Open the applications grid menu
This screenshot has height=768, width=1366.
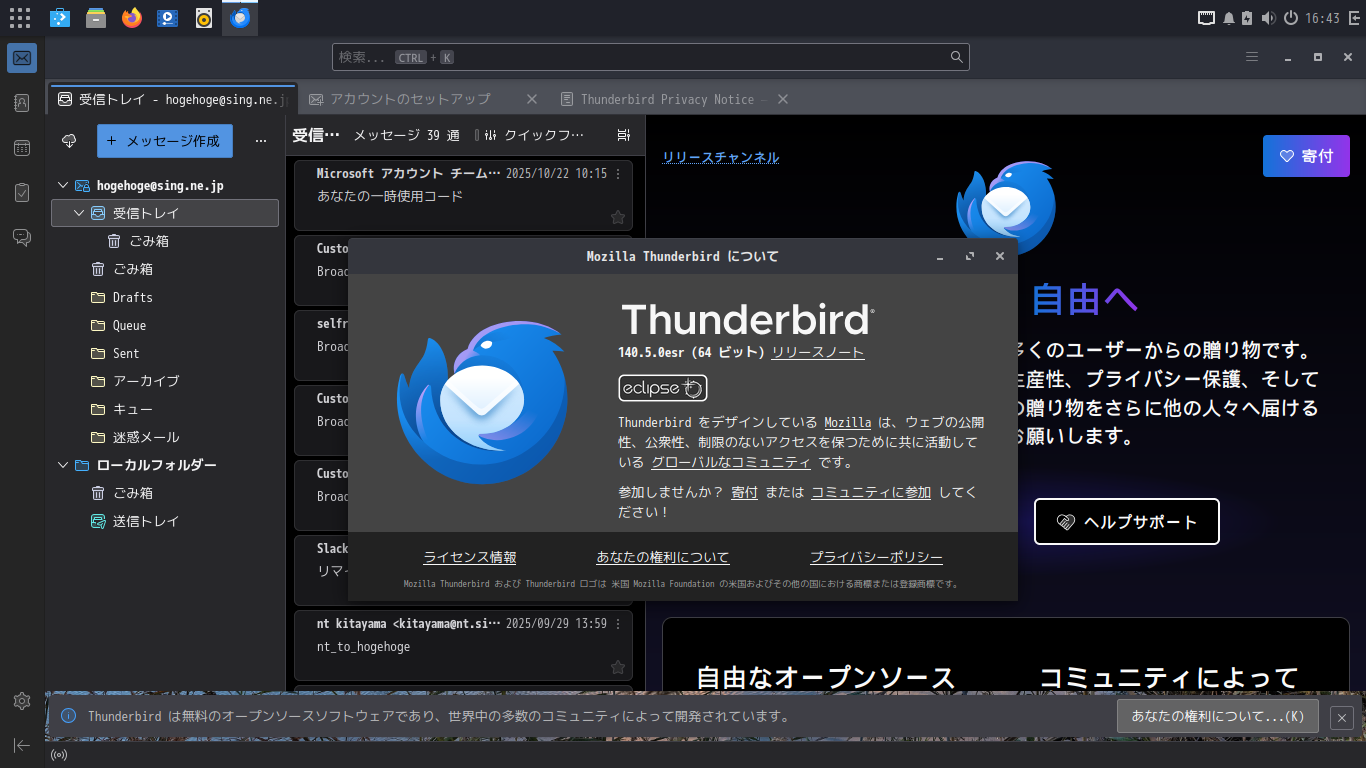tap(19, 17)
